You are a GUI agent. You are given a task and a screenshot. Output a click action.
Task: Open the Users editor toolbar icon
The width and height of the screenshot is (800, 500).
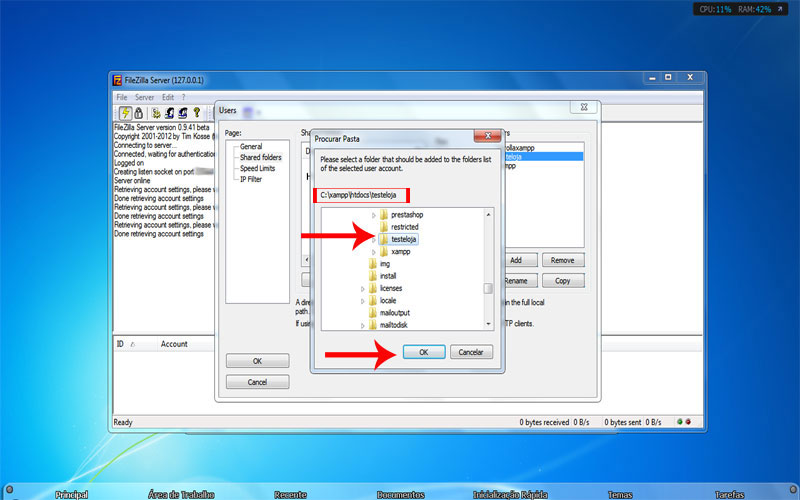170,113
